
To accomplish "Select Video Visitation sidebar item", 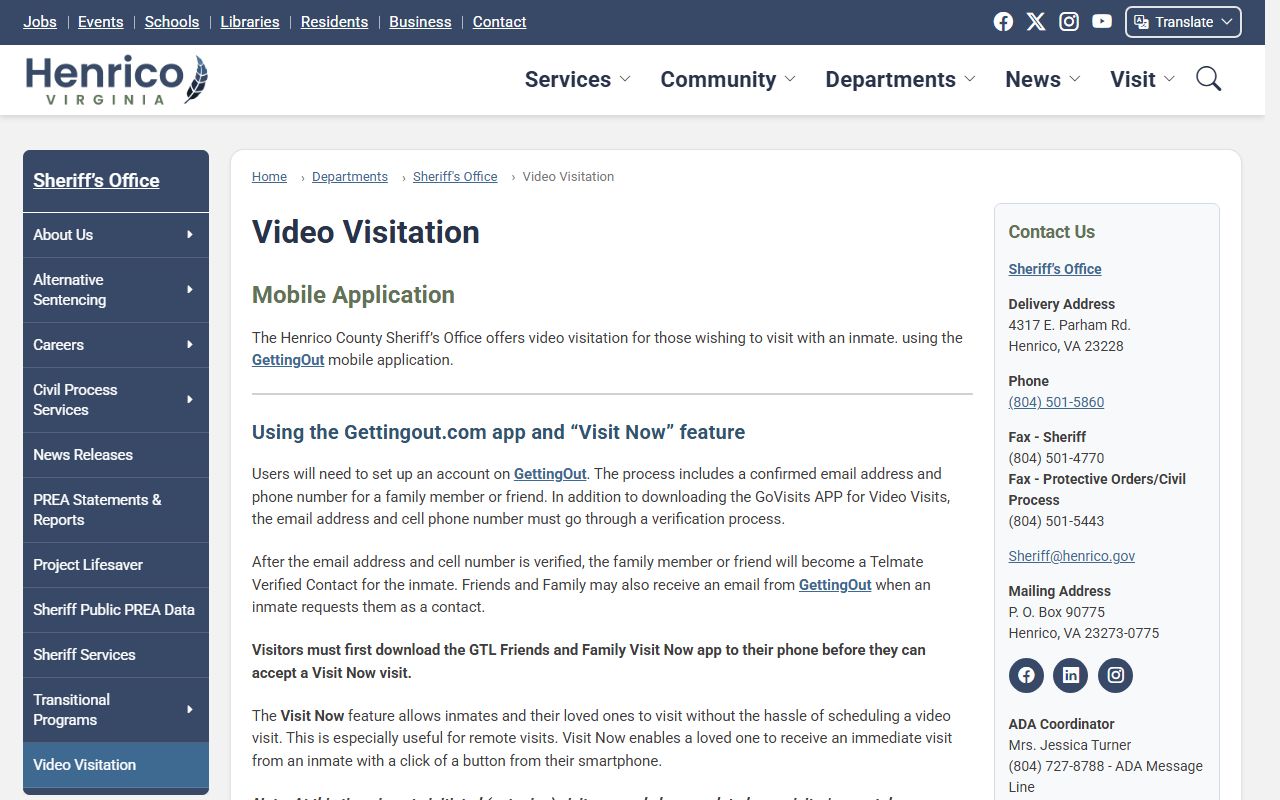I will click(116, 765).
